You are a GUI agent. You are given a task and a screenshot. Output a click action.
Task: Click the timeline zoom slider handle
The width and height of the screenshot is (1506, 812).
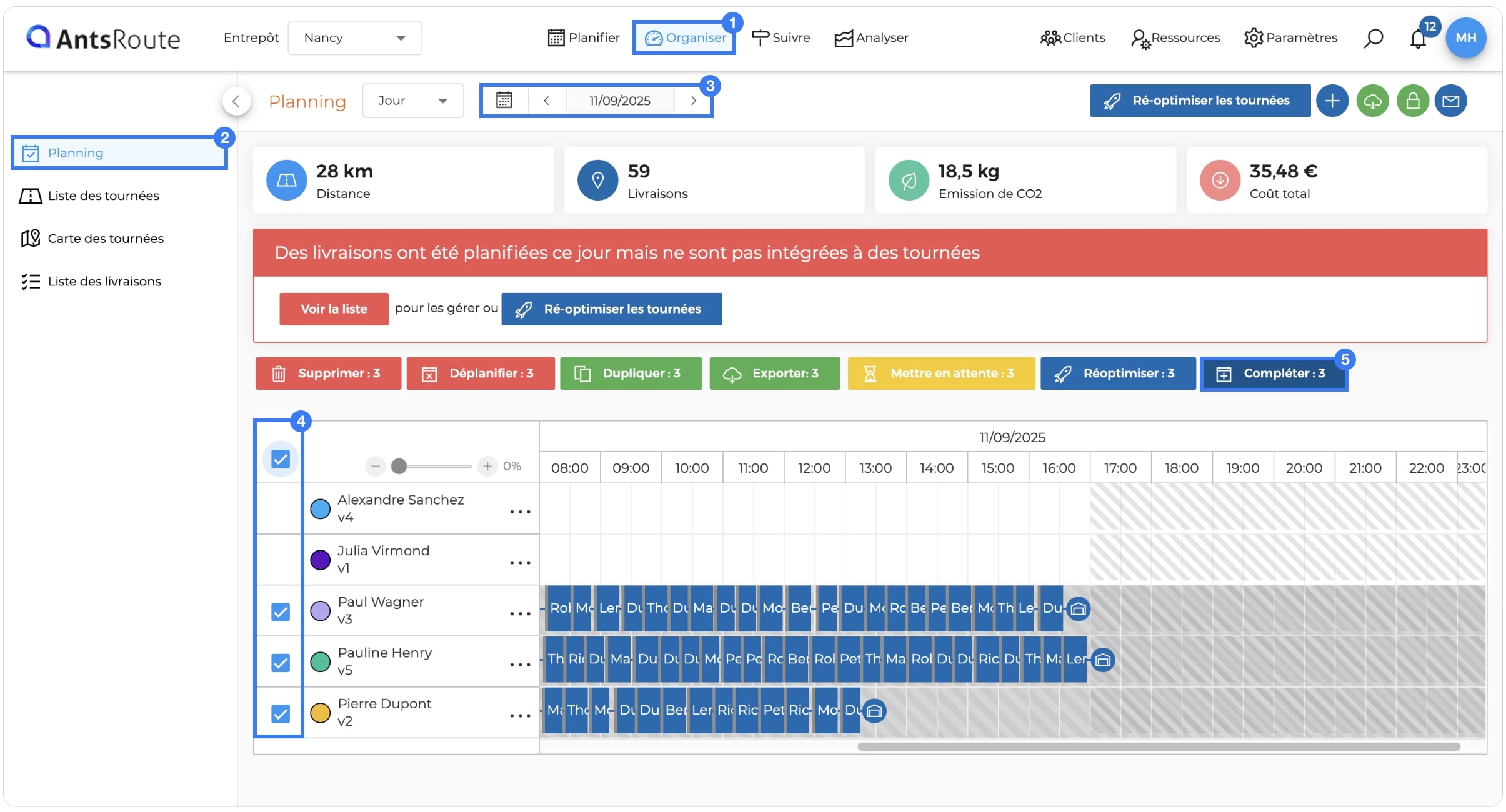[x=399, y=466]
